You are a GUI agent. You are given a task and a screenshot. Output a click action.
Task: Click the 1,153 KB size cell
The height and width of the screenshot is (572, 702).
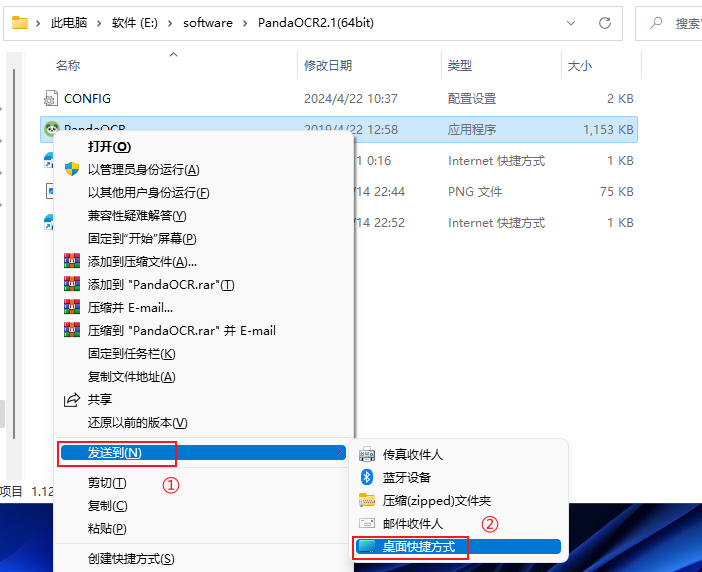pos(608,130)
